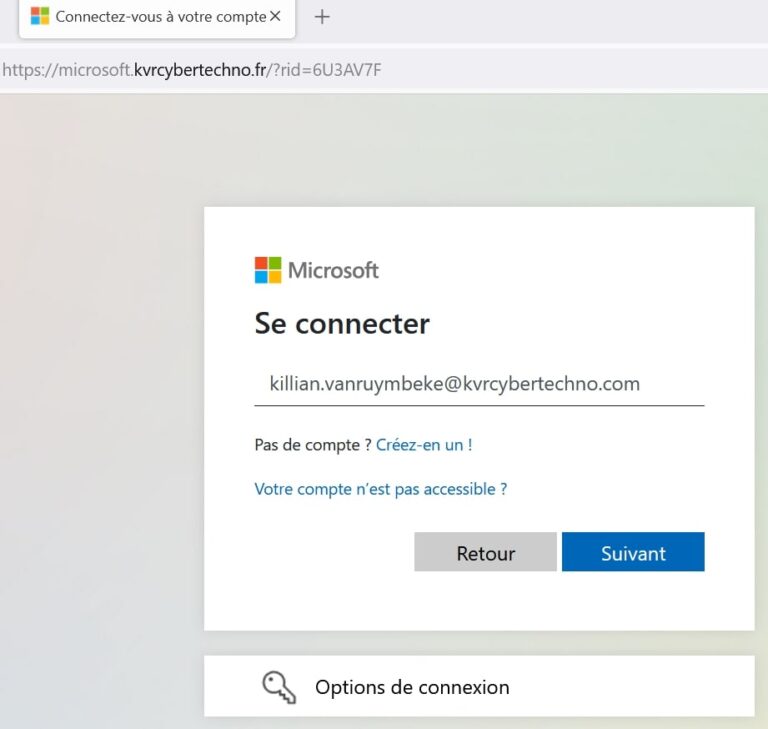Image resolution: width=768 pixels, height=729 pixels.
Task: Open the "Votre compte n'est pas accessible ?" link
Action: pos(380,489)
